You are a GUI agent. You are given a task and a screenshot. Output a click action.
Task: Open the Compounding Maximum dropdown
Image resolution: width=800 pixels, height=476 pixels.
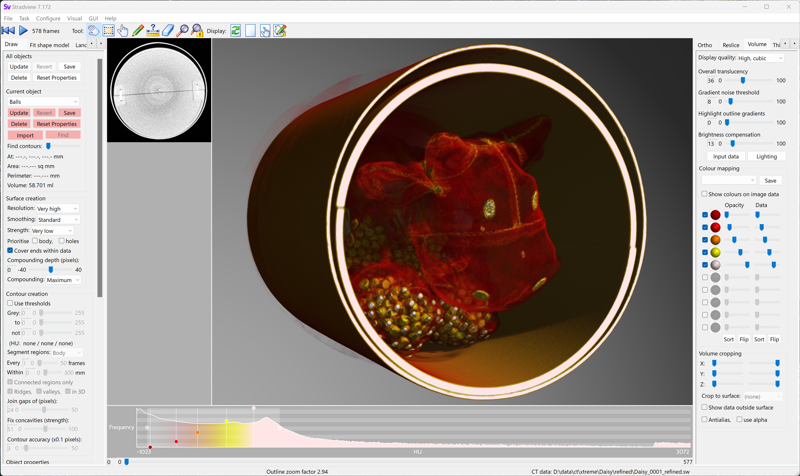[63, 280]
